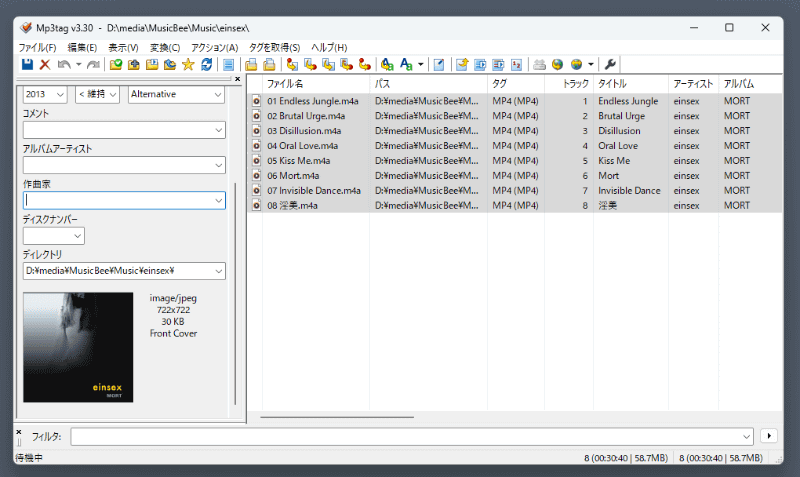Click file icon of 08 淫美.m4a row
Image resolution: width=800 pixels, height=477 pixels.
256,206
